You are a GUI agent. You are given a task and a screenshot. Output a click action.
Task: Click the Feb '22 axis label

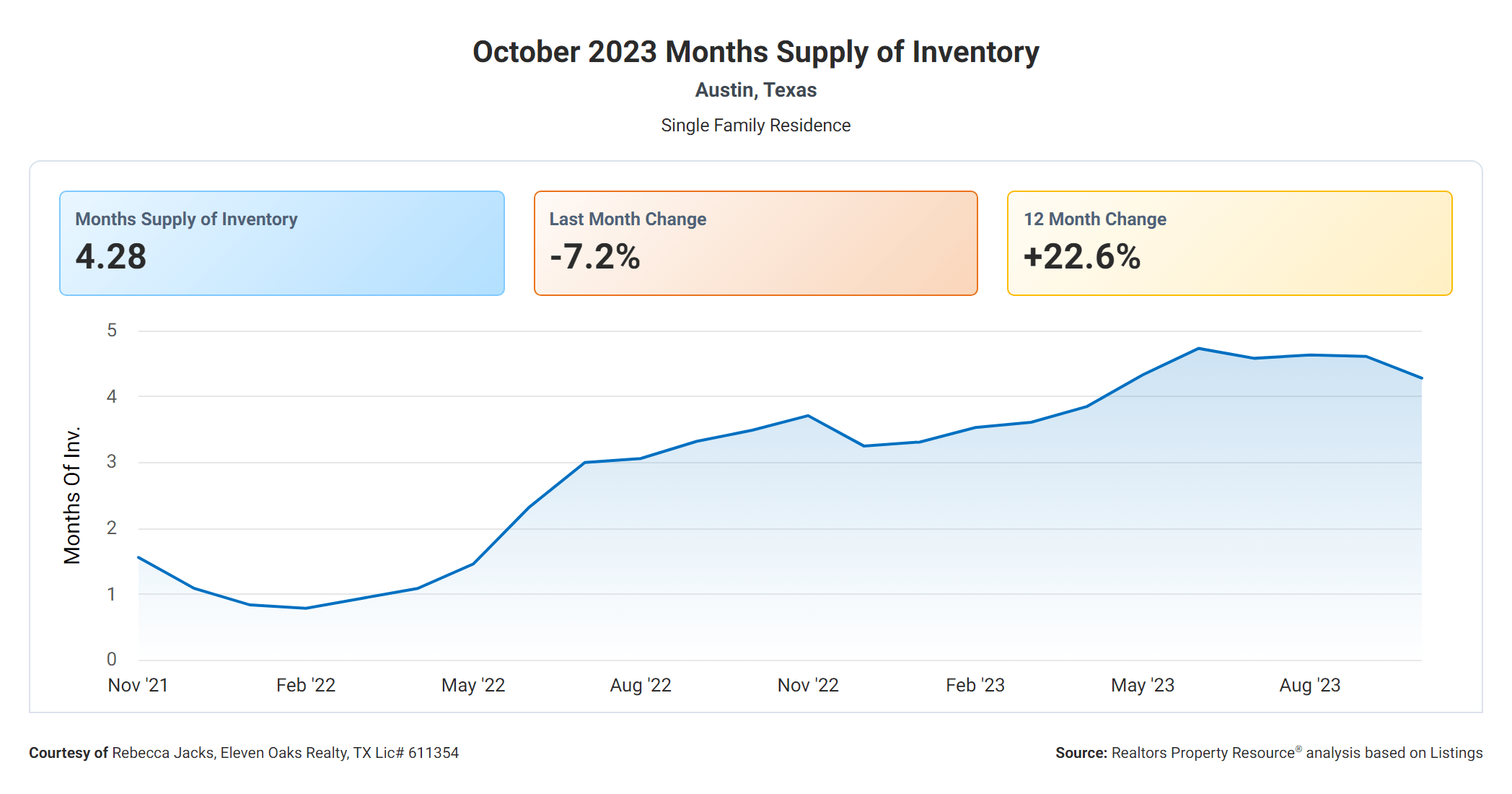coord(306,685)
